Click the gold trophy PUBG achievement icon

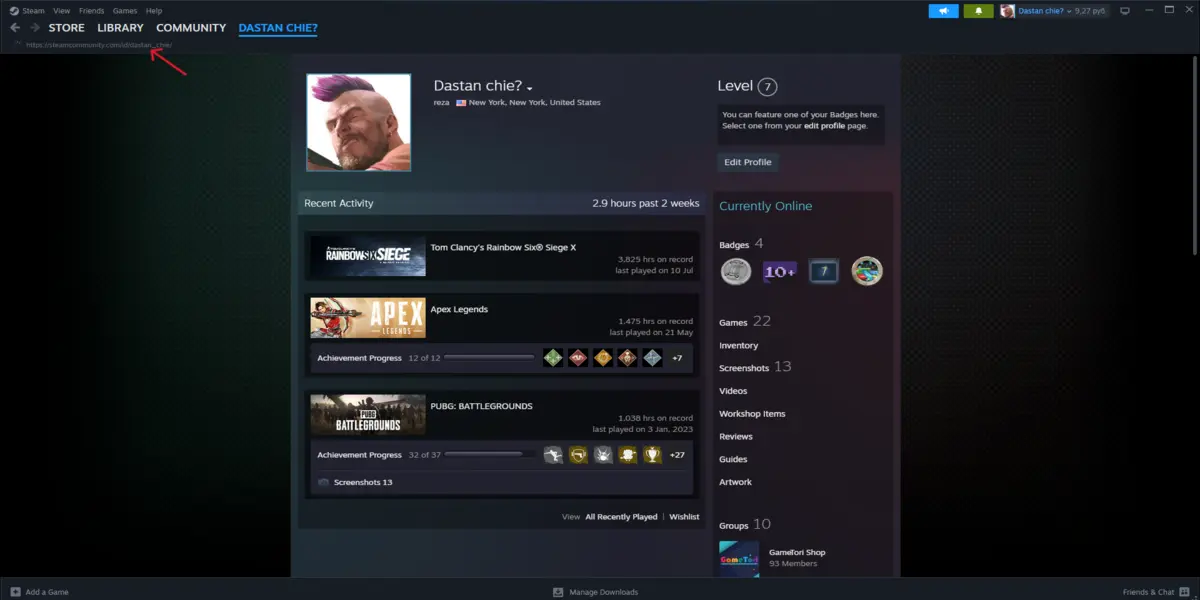pyautogui.click(x=653, y=455)
